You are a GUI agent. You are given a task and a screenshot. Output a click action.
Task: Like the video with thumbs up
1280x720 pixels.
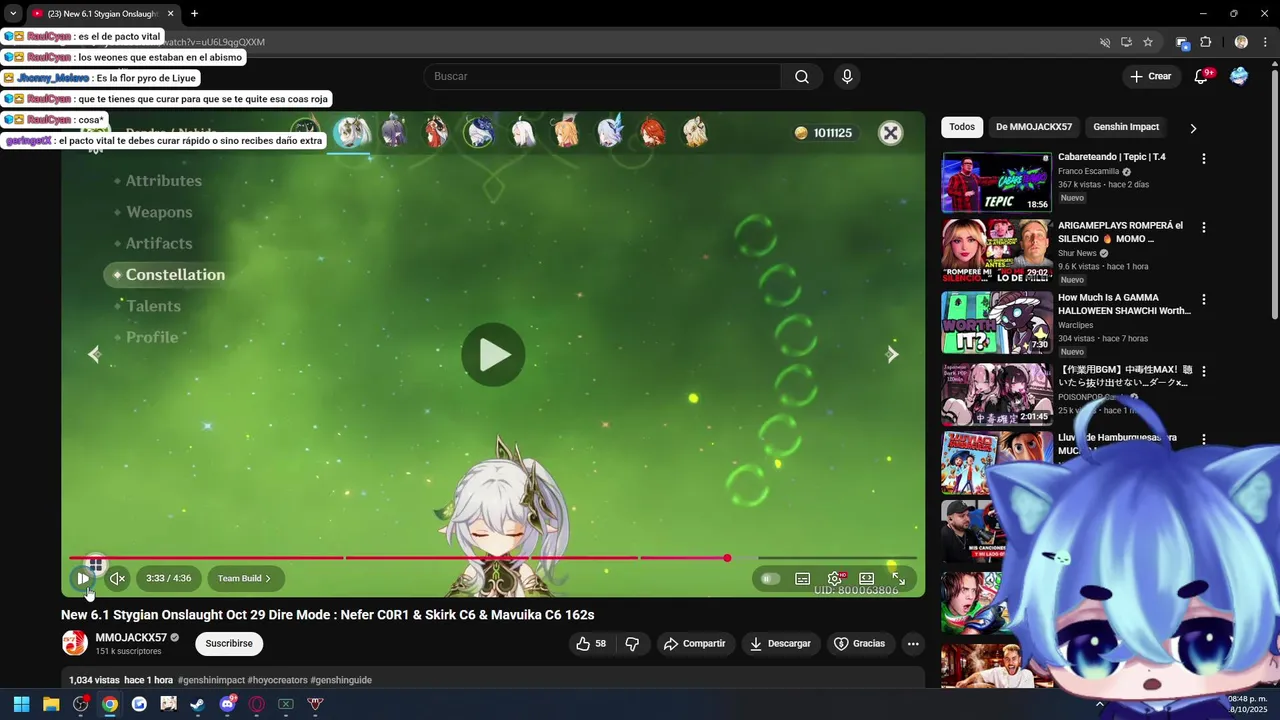point(591,644)
